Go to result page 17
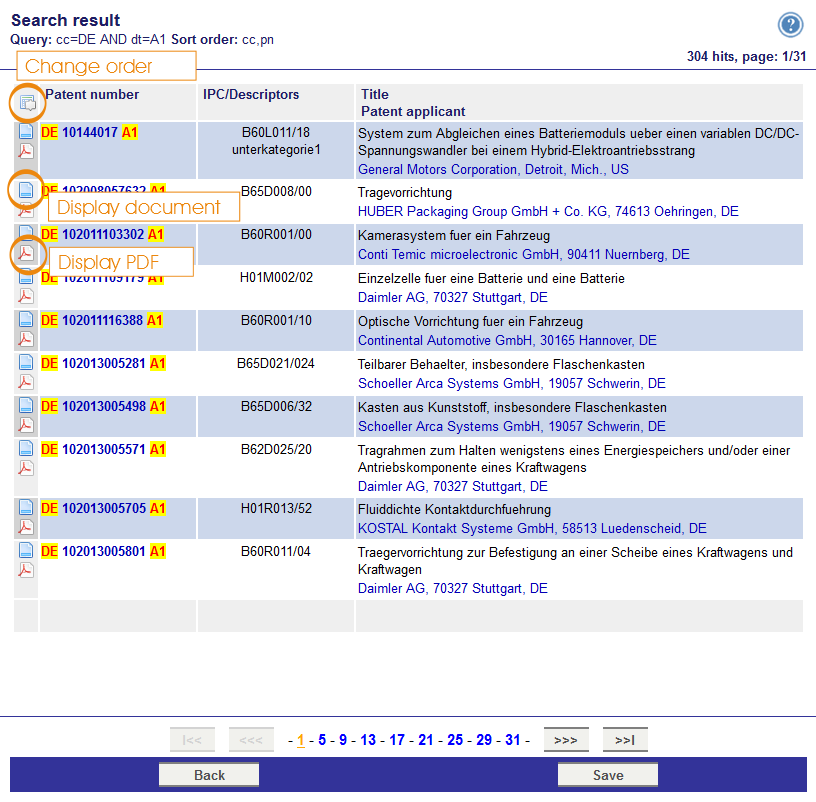This screenshot has width=816, height=802. pos(397,740)
